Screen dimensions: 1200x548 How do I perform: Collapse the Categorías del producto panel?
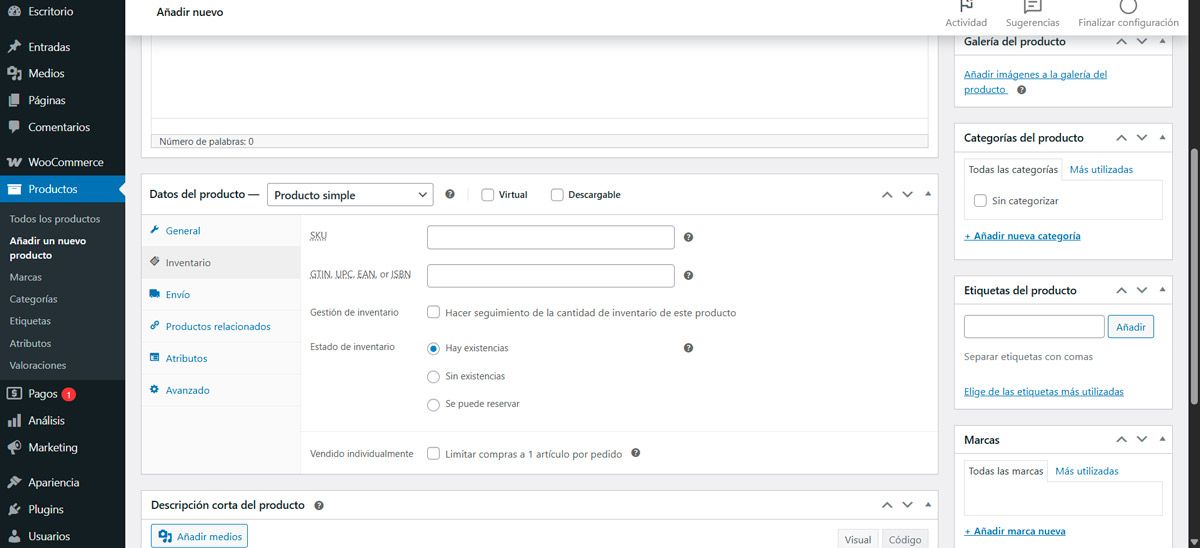point(1162,137)
